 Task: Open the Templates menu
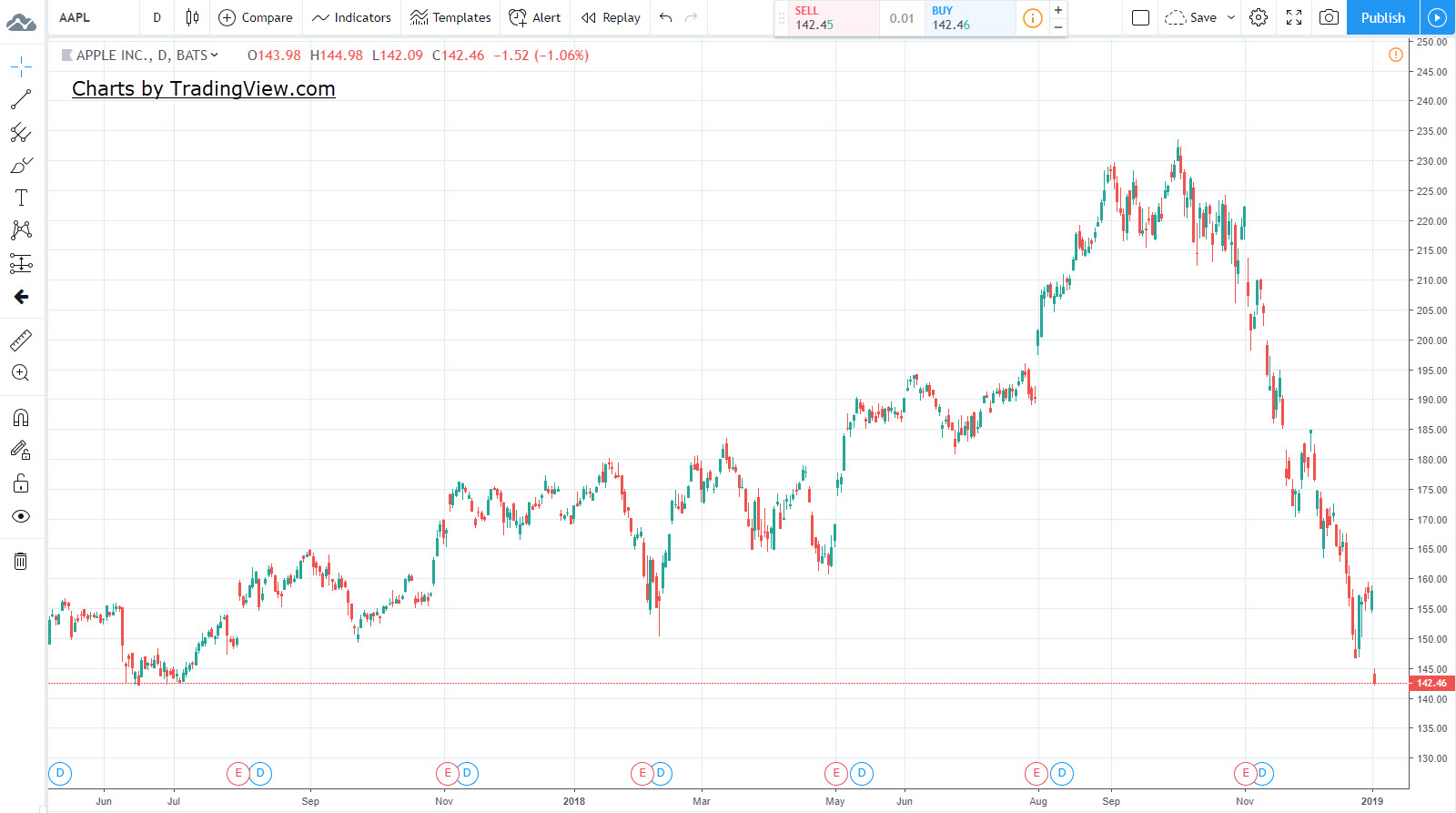click(x=450, y=17)
